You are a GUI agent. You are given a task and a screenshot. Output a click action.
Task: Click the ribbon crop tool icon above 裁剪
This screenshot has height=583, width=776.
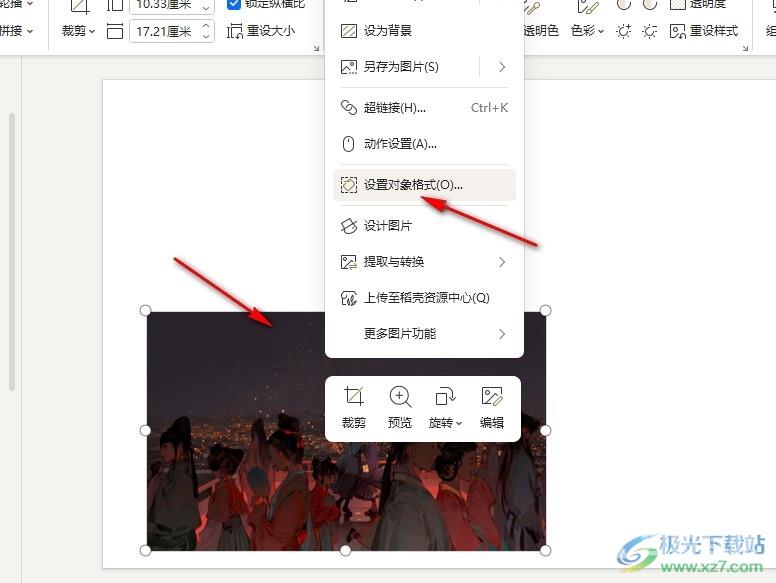click(x=79, y=6)
